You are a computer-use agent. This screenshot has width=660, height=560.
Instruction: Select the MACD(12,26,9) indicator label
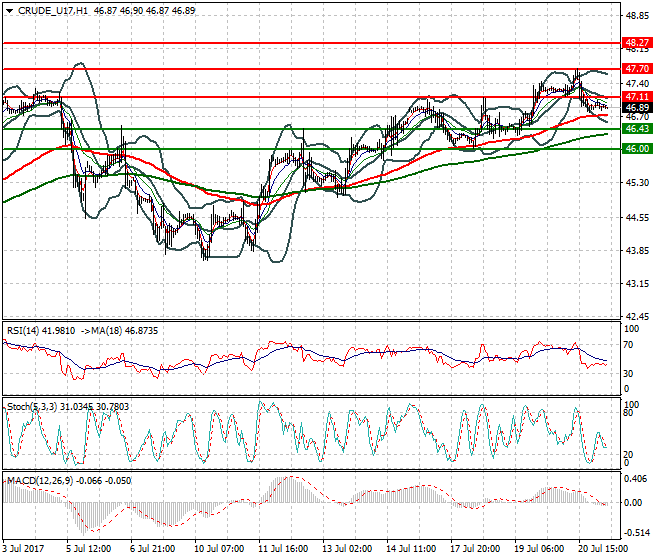(x=40, y=480)
